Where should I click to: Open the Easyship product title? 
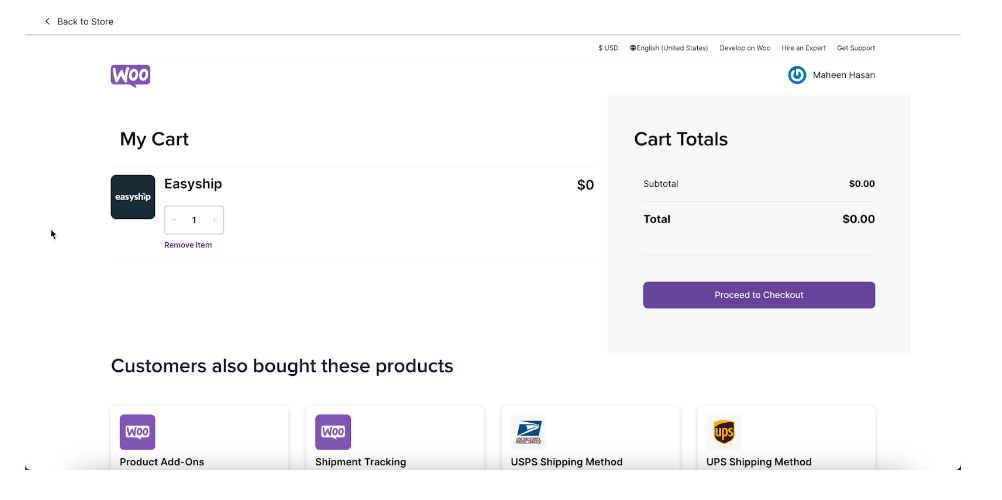[x=193, y=184]
